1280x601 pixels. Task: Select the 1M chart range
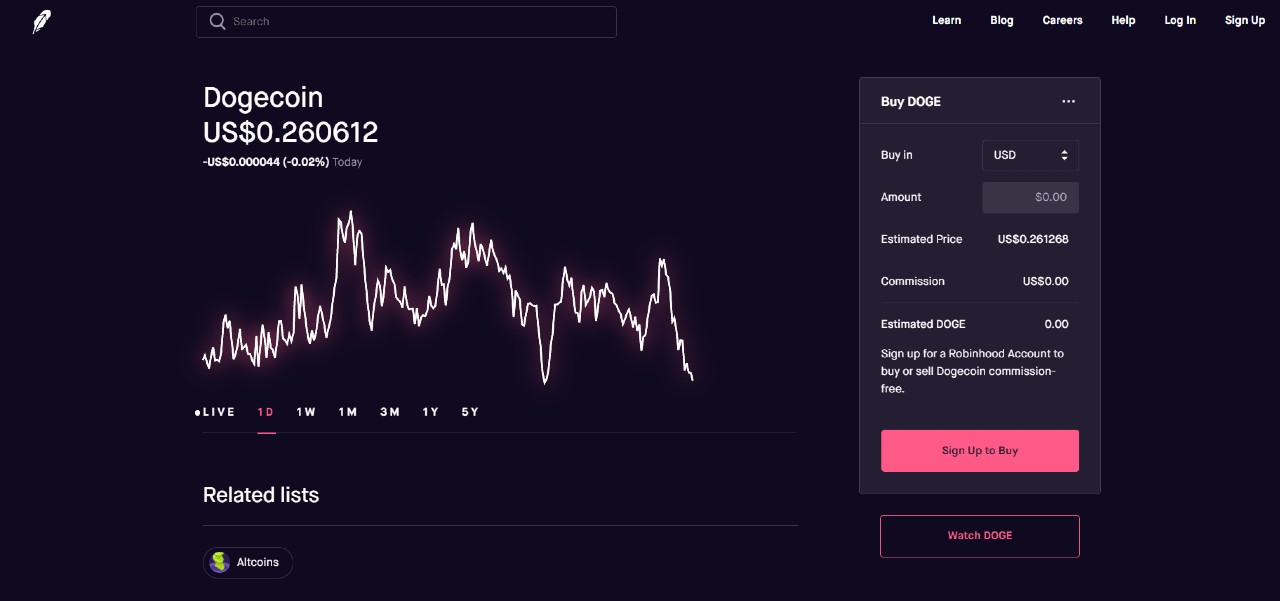pyautogui.click(x=347, y=412)
